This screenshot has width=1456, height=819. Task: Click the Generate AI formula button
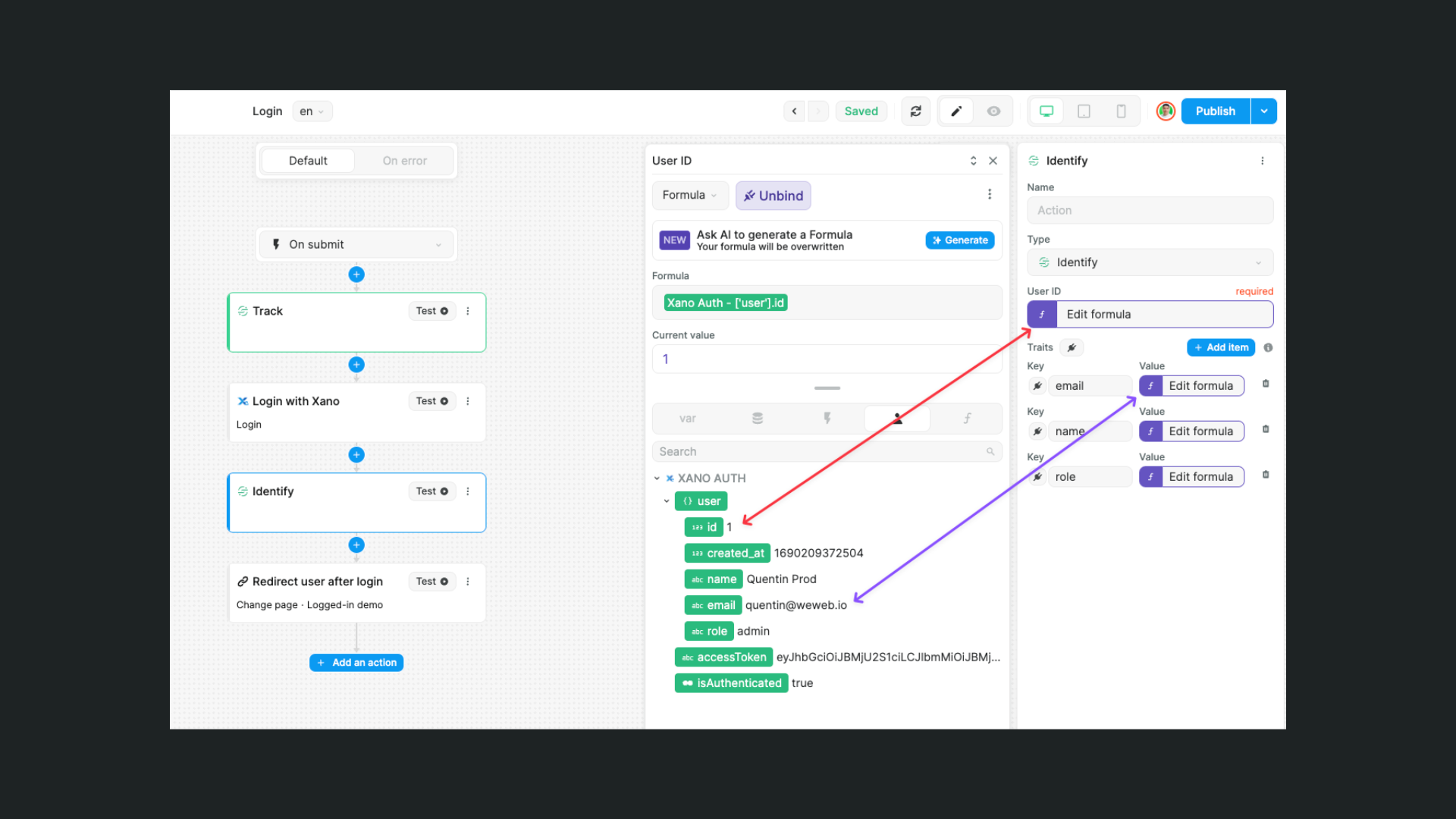pyautogui.click(x=959, y=240)
